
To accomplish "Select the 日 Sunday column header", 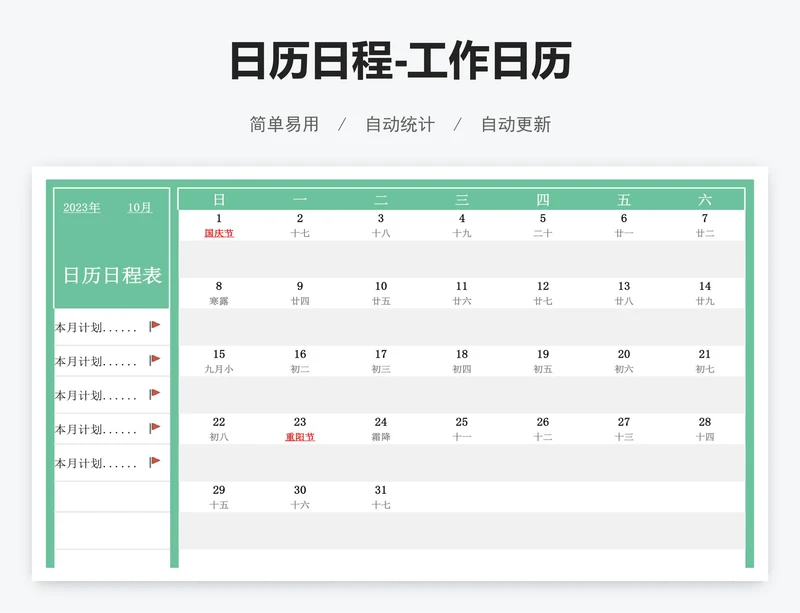I will pyautogui.click(x=219, y=200).
